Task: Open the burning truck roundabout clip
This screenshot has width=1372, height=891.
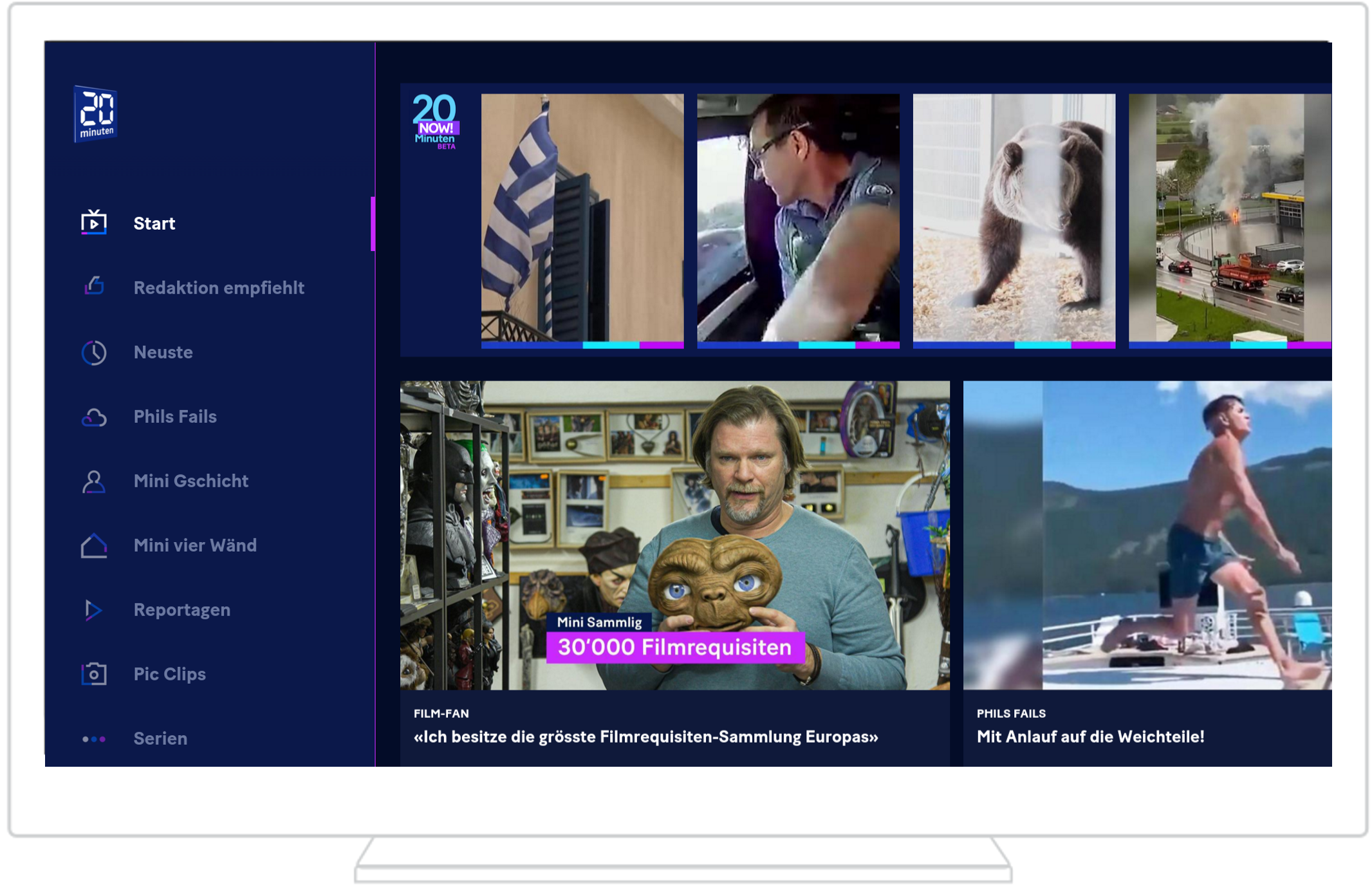Action: click(1229, 217)
